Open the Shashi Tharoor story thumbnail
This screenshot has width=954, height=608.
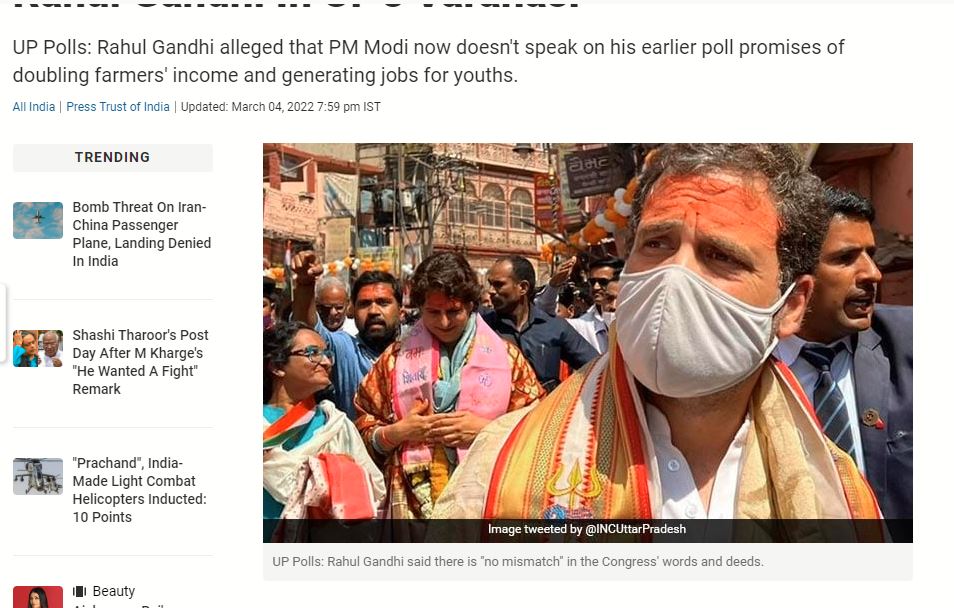click(38, 348)
